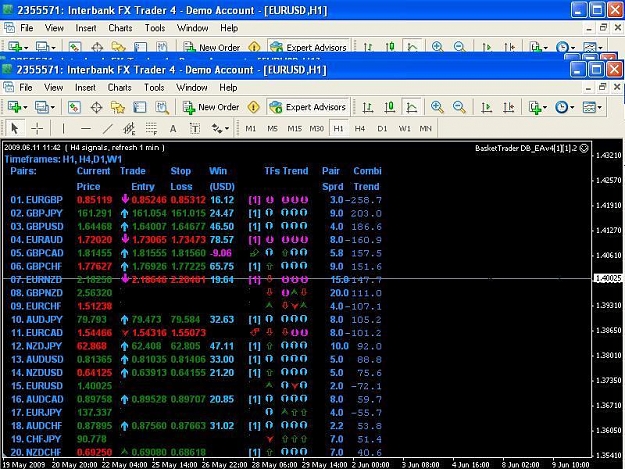The height and width of the screenshot is (469, 625).
Task: Select the Text Label tool
Action: pos(195,128)
